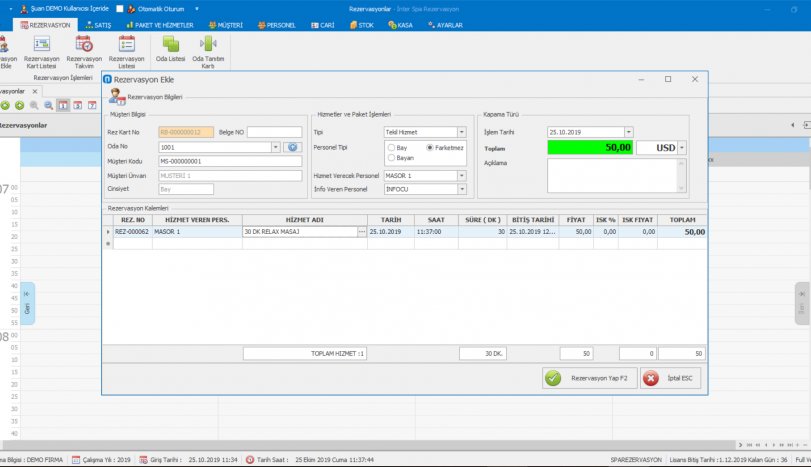Click the TOPLAM column header
The height and width of the screenshot is (467, 811).
(682, 220)
